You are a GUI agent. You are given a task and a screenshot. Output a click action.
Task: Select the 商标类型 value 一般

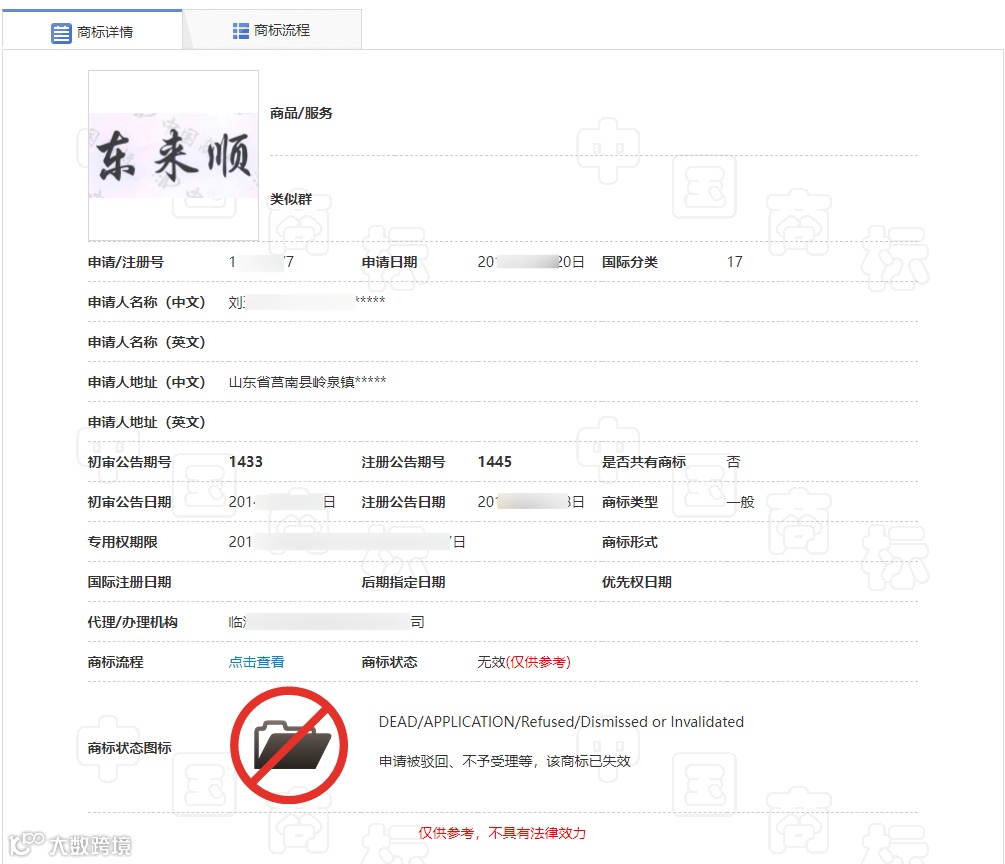pyautogui.click(x=740, y=502)
